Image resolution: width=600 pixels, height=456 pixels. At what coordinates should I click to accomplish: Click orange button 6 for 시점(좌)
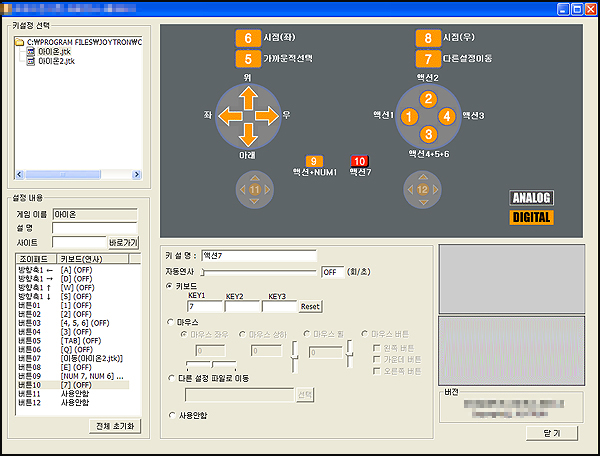pos(248,39)
